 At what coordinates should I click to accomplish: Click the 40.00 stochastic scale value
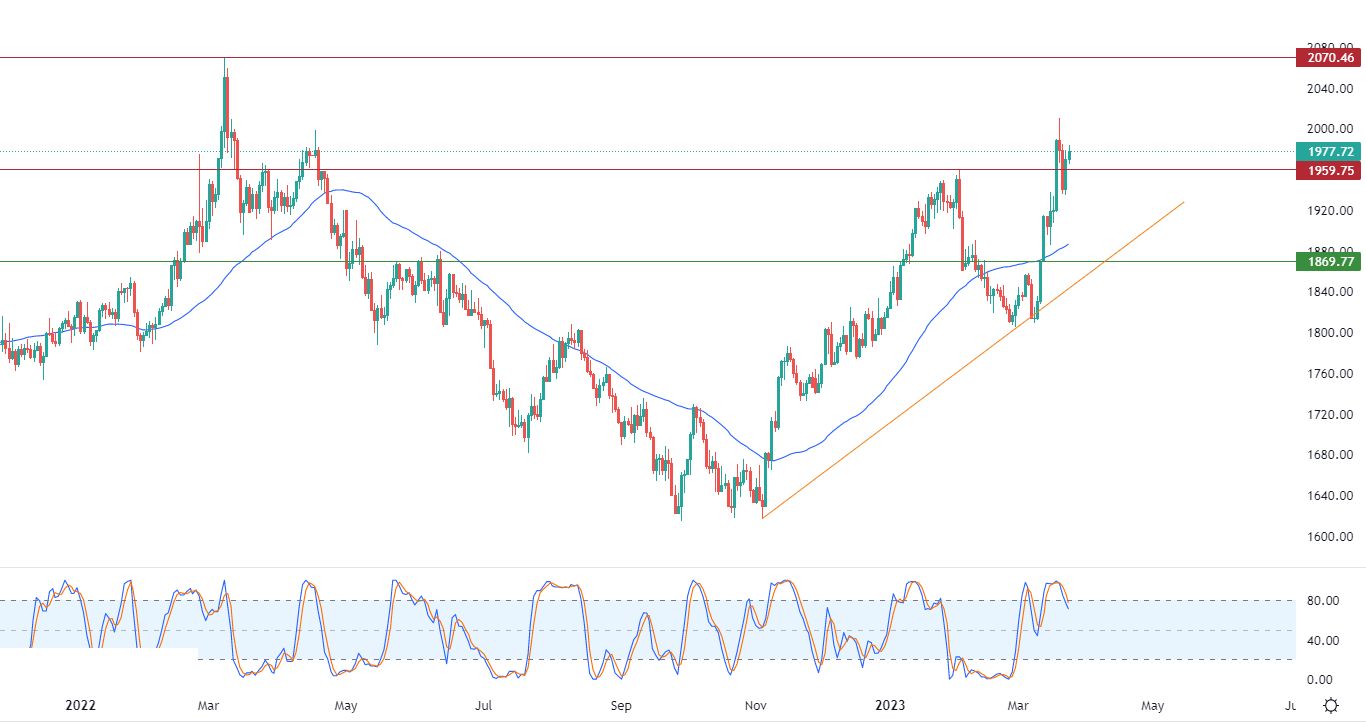[1322, 641]
